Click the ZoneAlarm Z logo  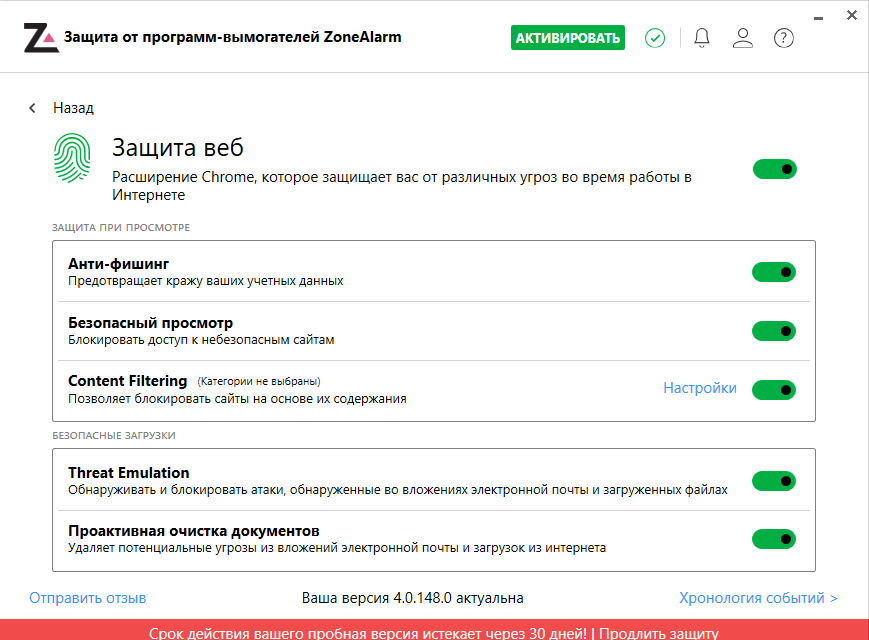[41, 38]
